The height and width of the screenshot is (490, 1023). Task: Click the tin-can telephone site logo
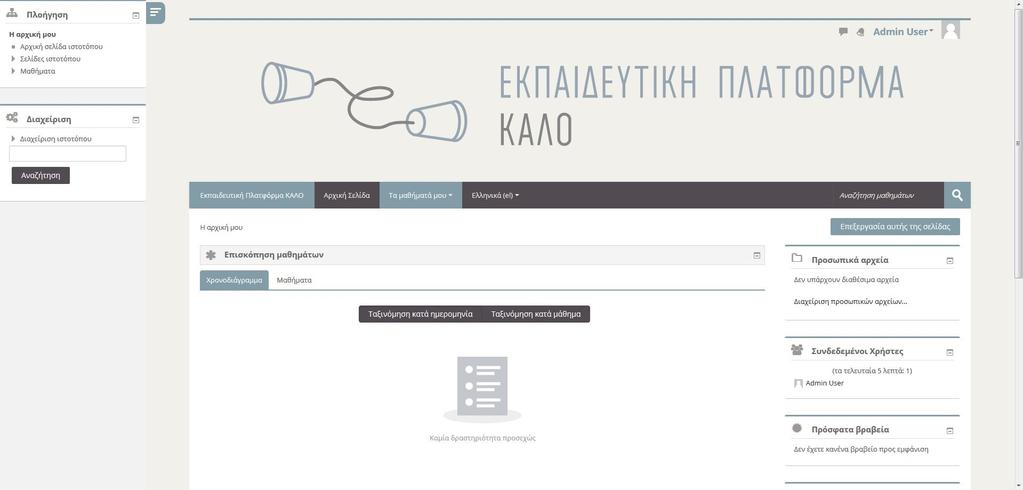pos(364,102)
